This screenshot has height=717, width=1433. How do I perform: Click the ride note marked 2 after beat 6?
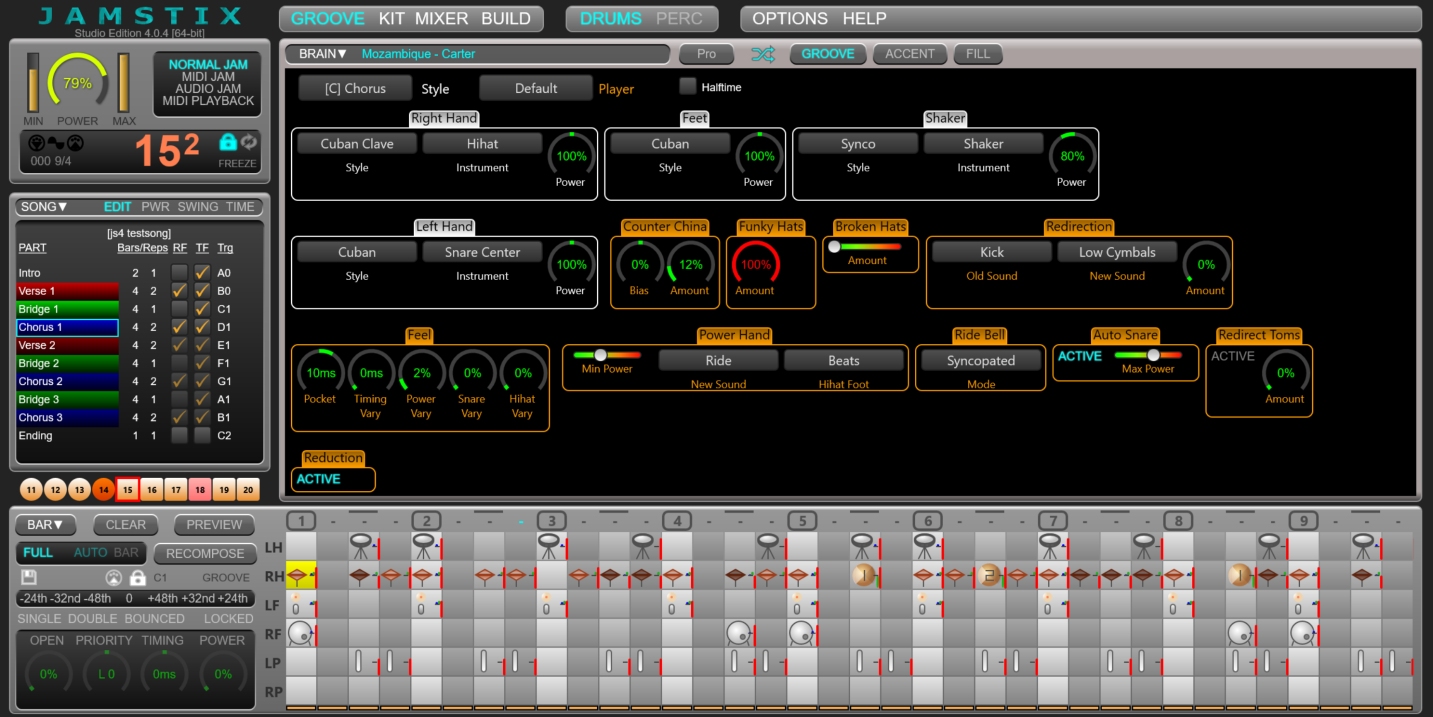989,576
